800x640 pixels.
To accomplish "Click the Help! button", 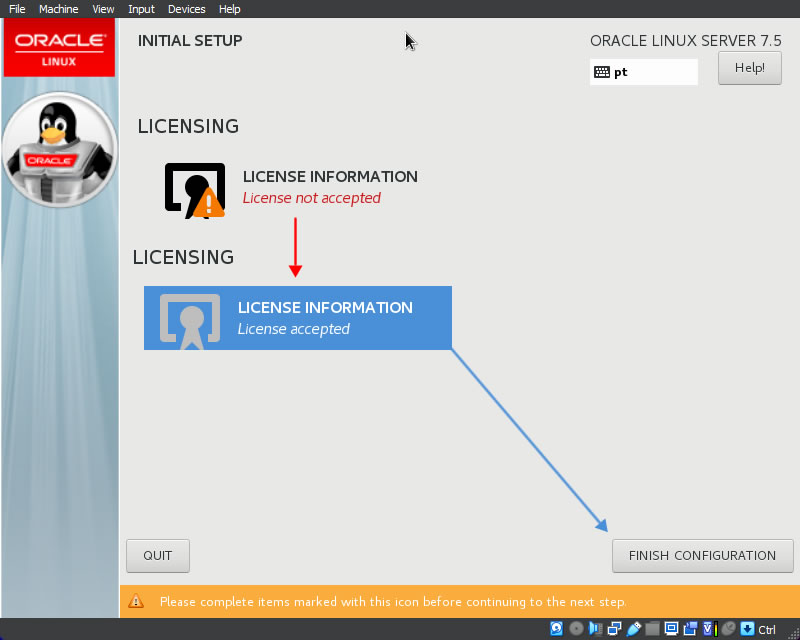I will (749, 68).
